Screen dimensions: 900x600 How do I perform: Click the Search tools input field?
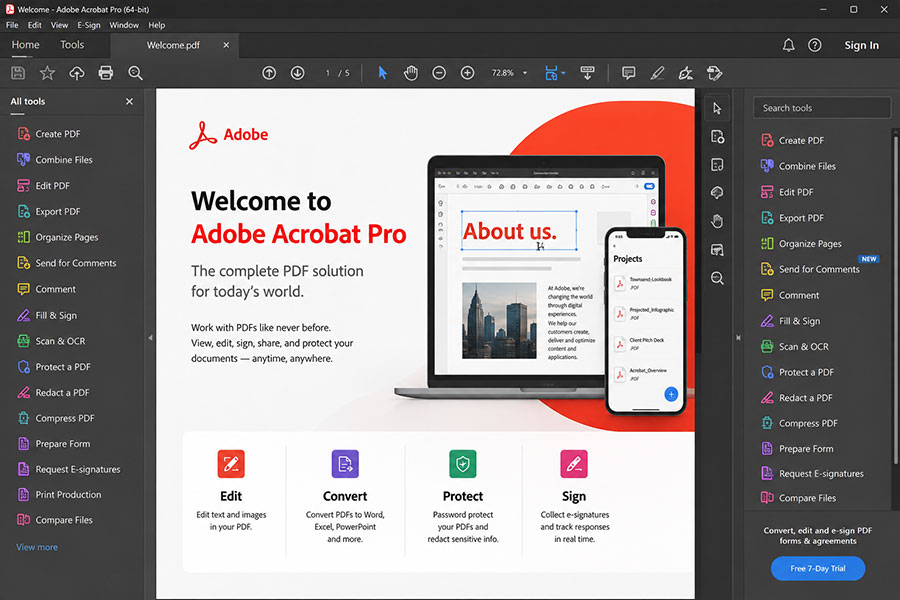822,108
